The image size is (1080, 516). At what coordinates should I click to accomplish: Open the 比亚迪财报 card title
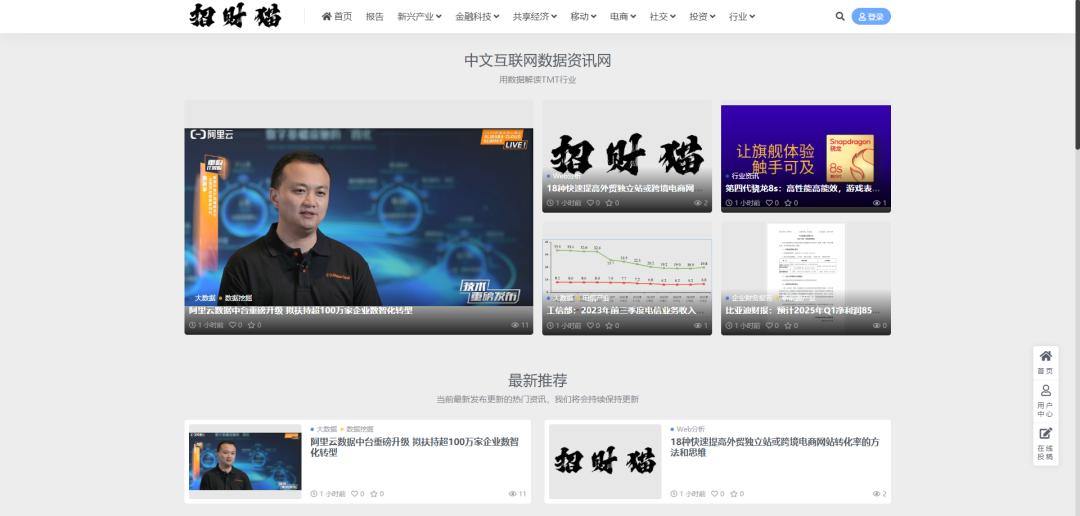803,311
